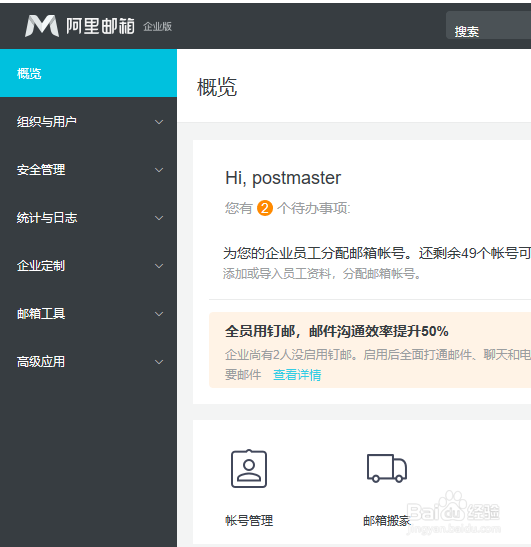Open the 高级应用 sidebar menu
This screenshot has height=547, width=531.
88,362
